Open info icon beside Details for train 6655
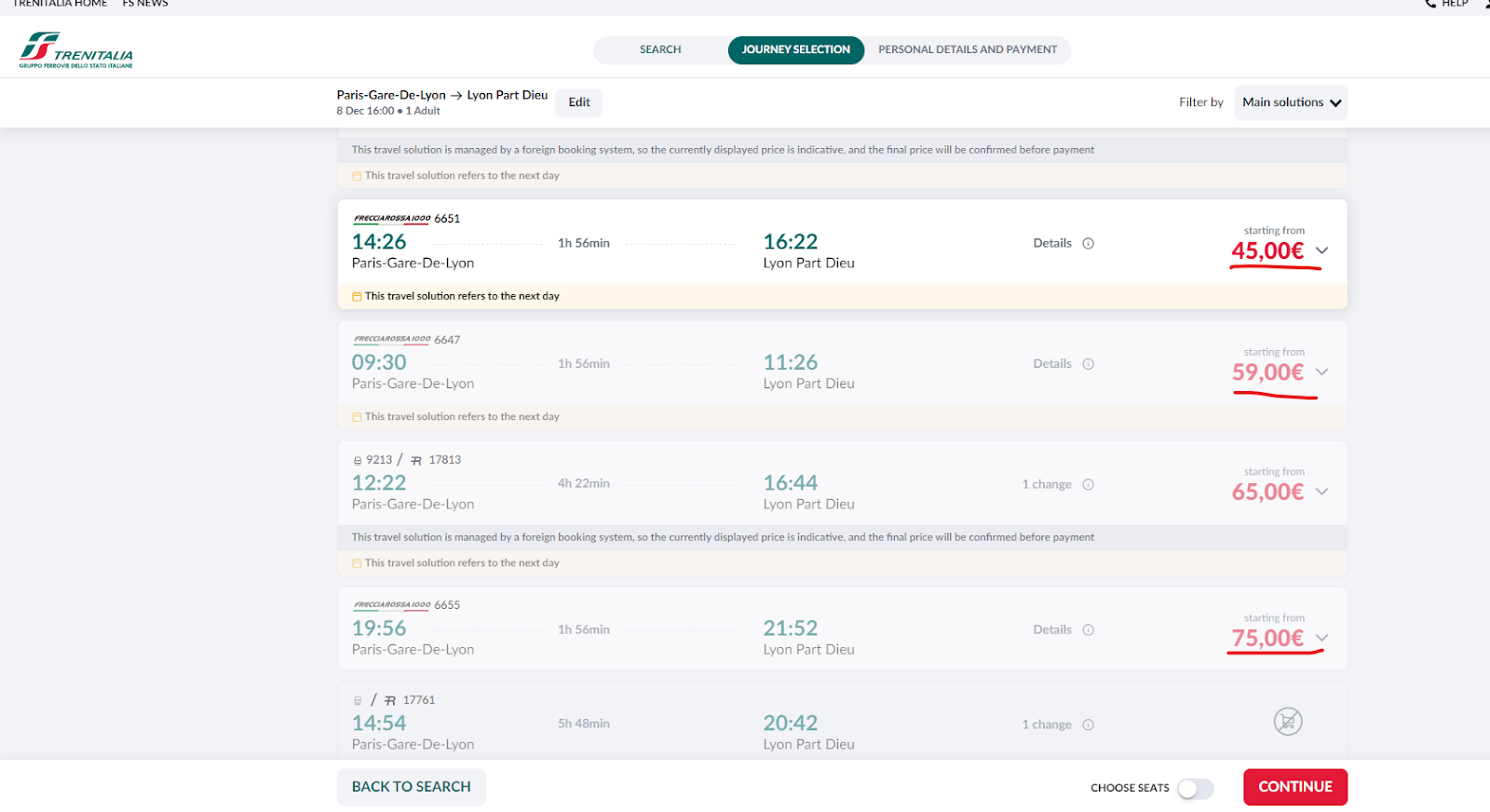Image resolution: width=1490 pixels, height=812 pixels. [1088, 630]
